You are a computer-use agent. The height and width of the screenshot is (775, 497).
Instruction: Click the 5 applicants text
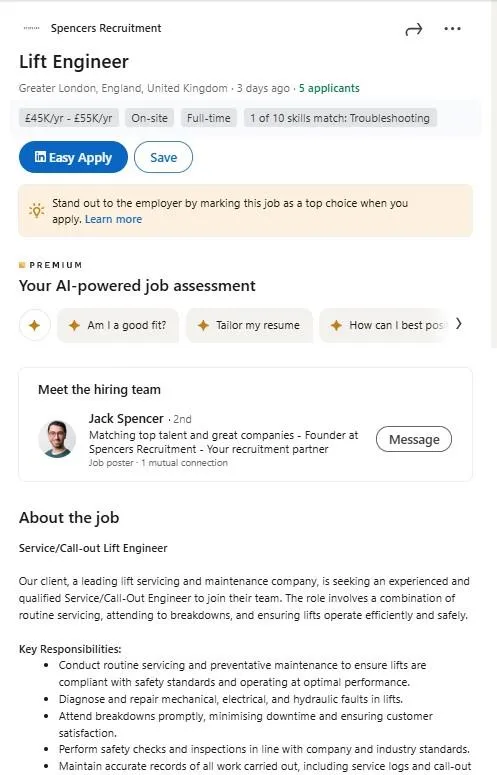point(329,88)
